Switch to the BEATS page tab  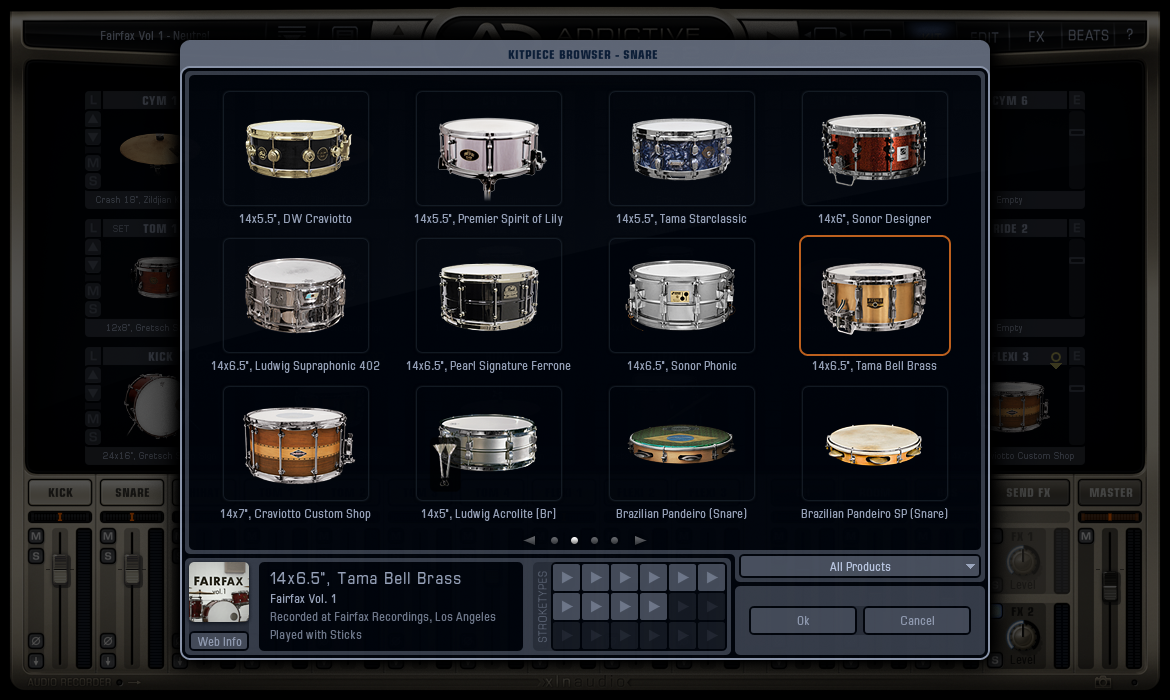(1088, 36)
